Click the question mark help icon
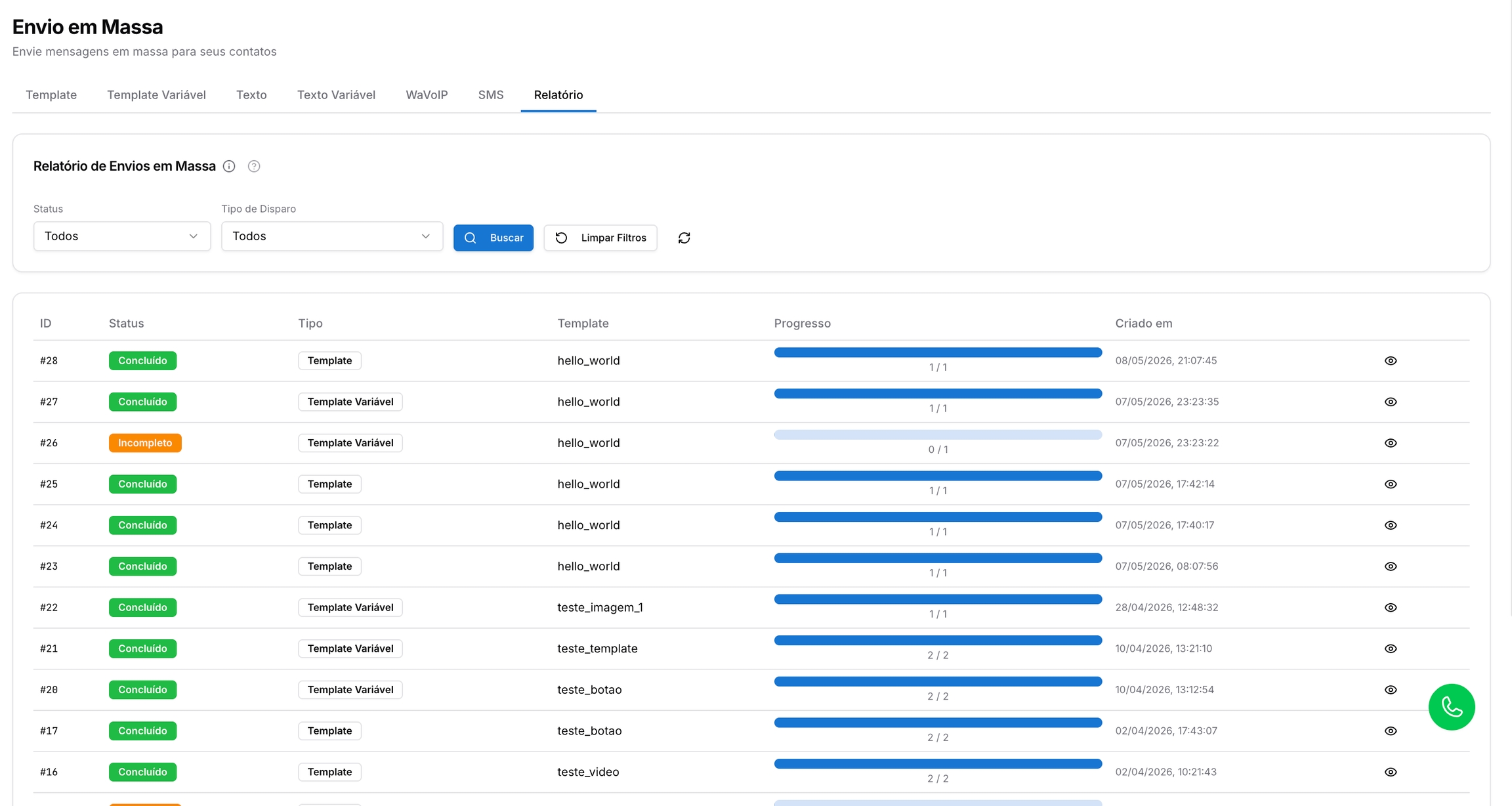1512x806 pixels. [254, 166]
